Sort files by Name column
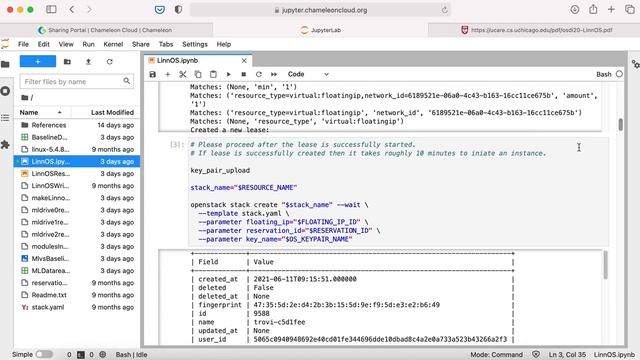This screenshot has height=360, width=640. [43, 112]
